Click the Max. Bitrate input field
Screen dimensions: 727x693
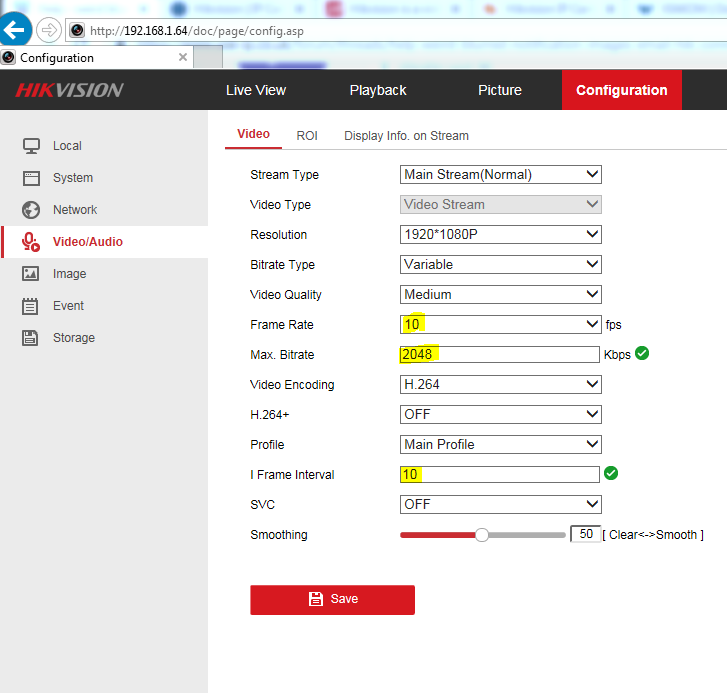pyautogui.click(x=500, y=354)
